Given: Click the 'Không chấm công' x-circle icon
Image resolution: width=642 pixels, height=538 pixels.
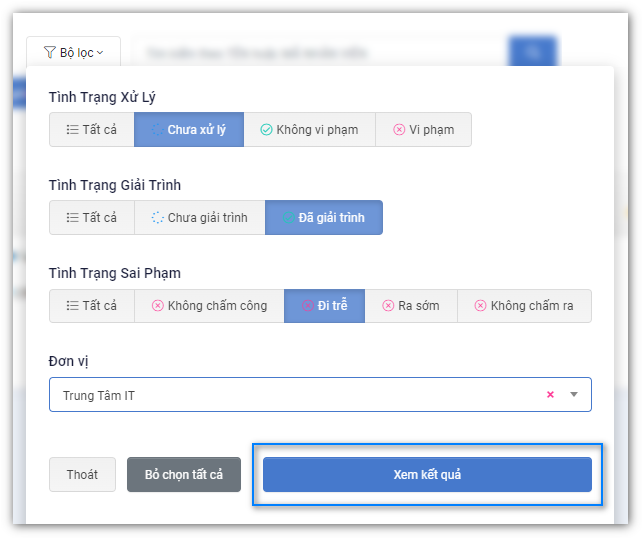Looking at the screenshot, I should coord(157,306).
